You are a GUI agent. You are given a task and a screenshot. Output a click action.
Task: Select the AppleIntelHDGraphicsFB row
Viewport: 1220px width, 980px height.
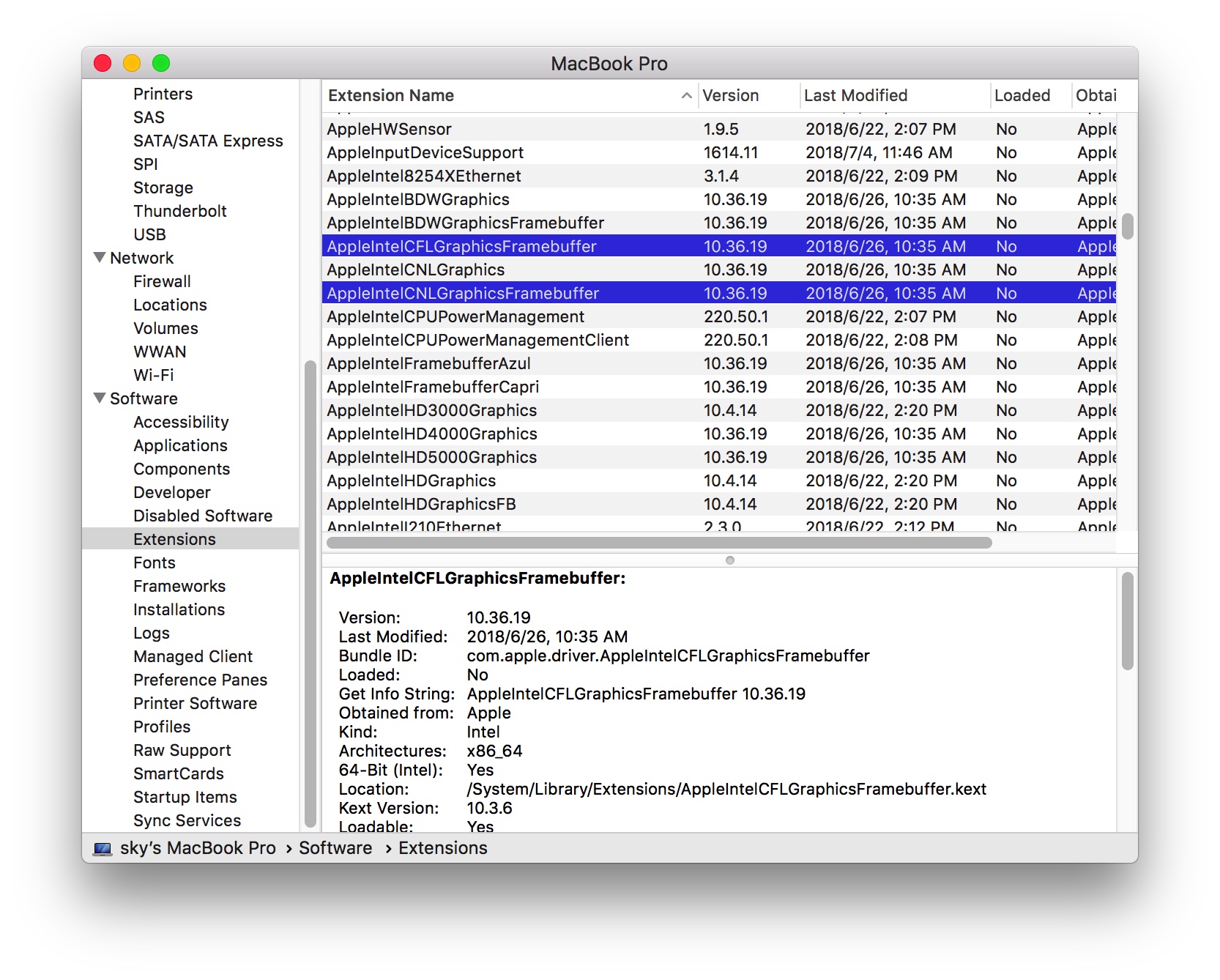719,504
